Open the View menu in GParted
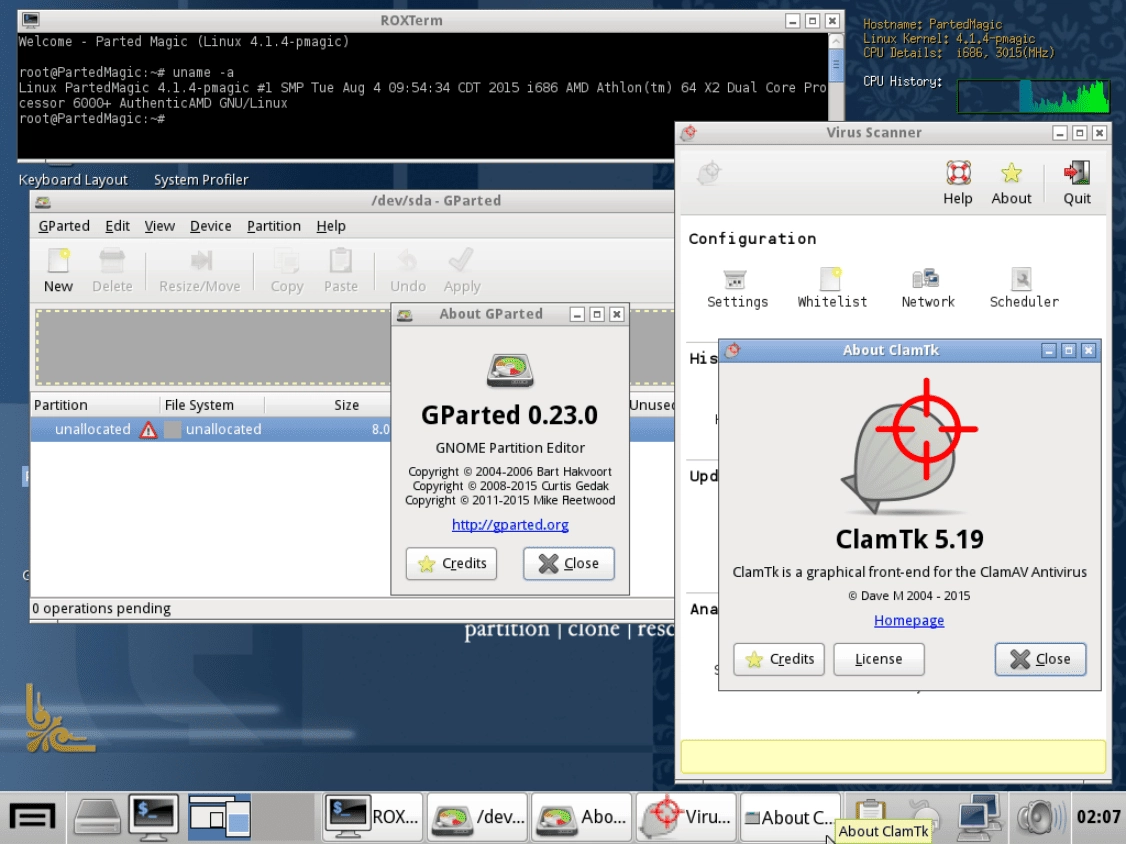The width and height of the screenshot is (1126, 844). (159, 226)
